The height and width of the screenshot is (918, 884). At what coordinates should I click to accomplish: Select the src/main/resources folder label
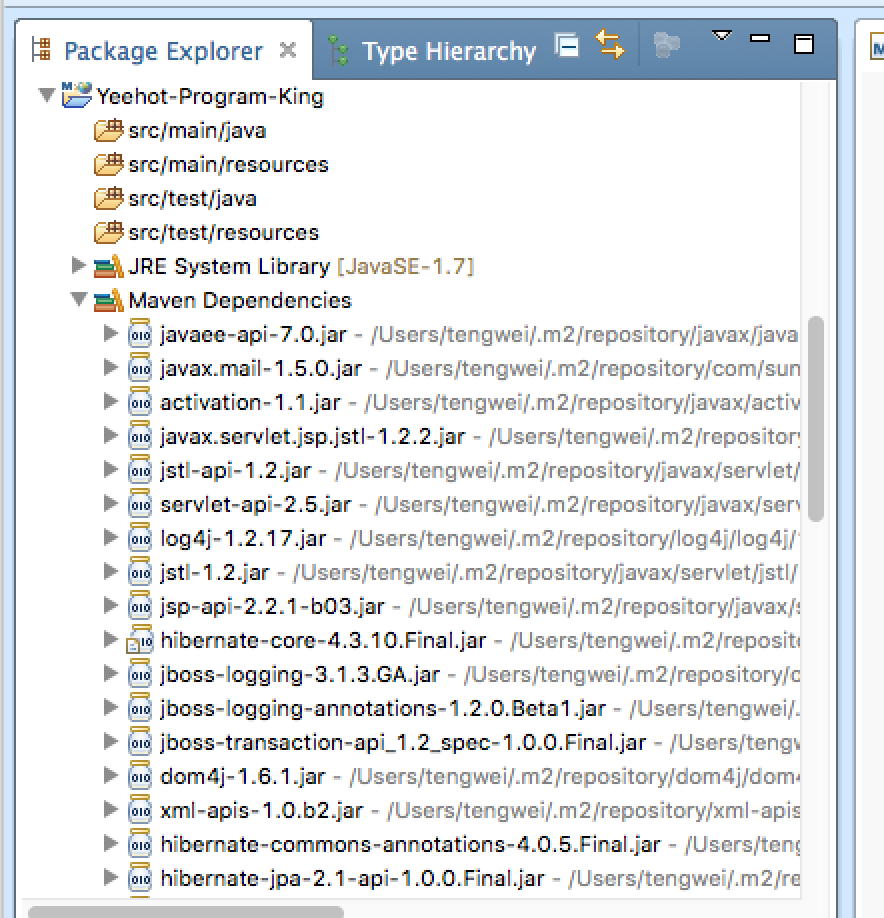(228, 165)
